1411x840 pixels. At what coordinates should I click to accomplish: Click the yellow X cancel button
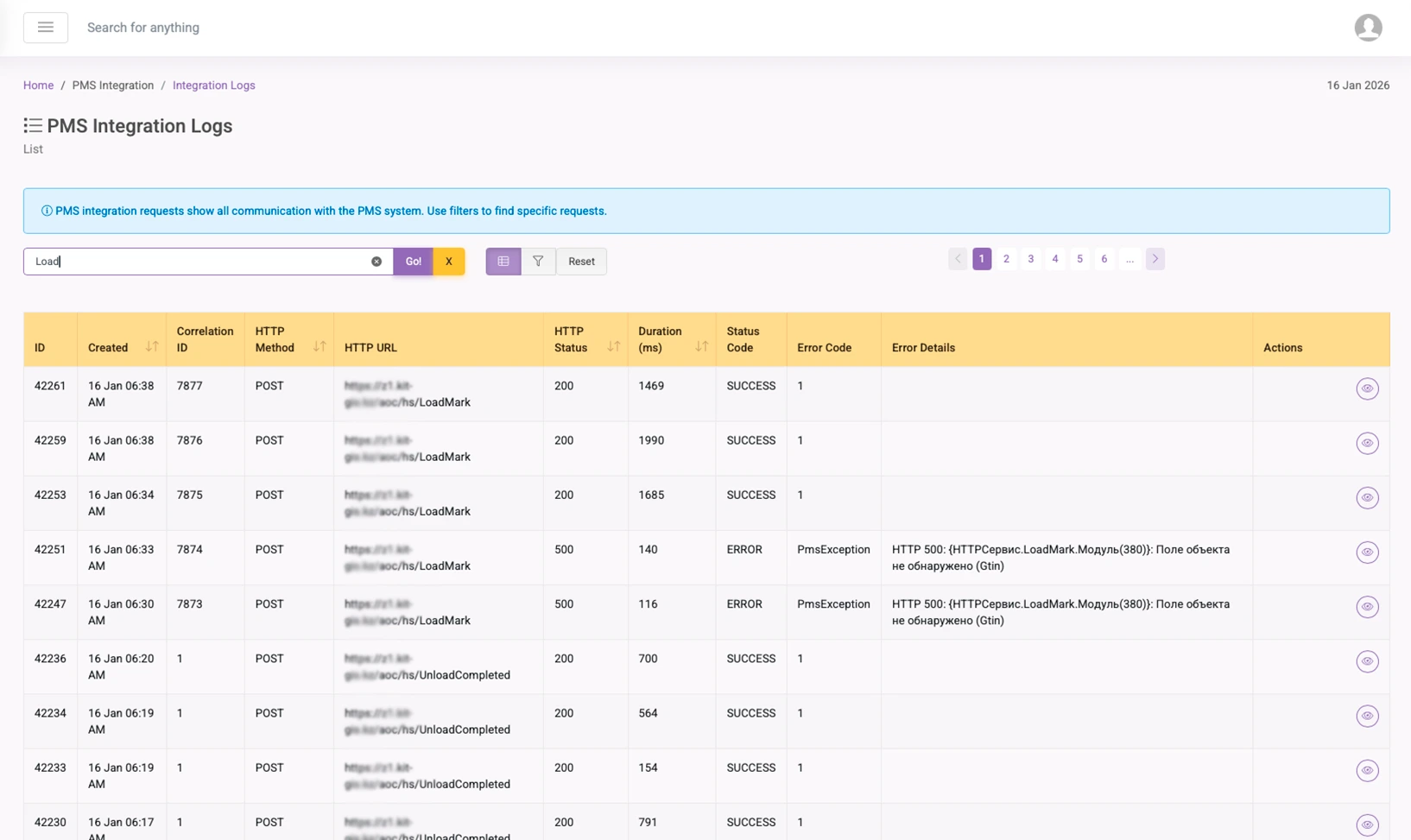point(449,262)
